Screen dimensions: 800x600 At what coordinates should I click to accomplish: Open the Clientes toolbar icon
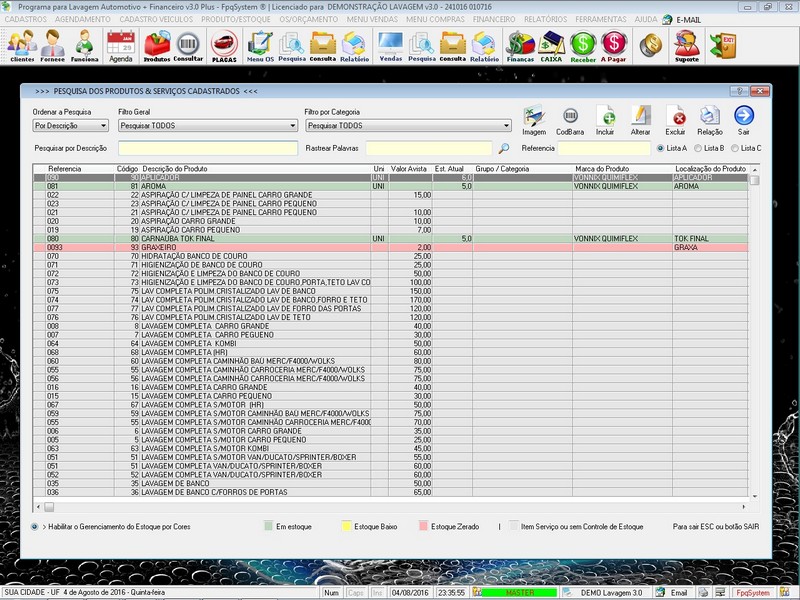(22, 46)
